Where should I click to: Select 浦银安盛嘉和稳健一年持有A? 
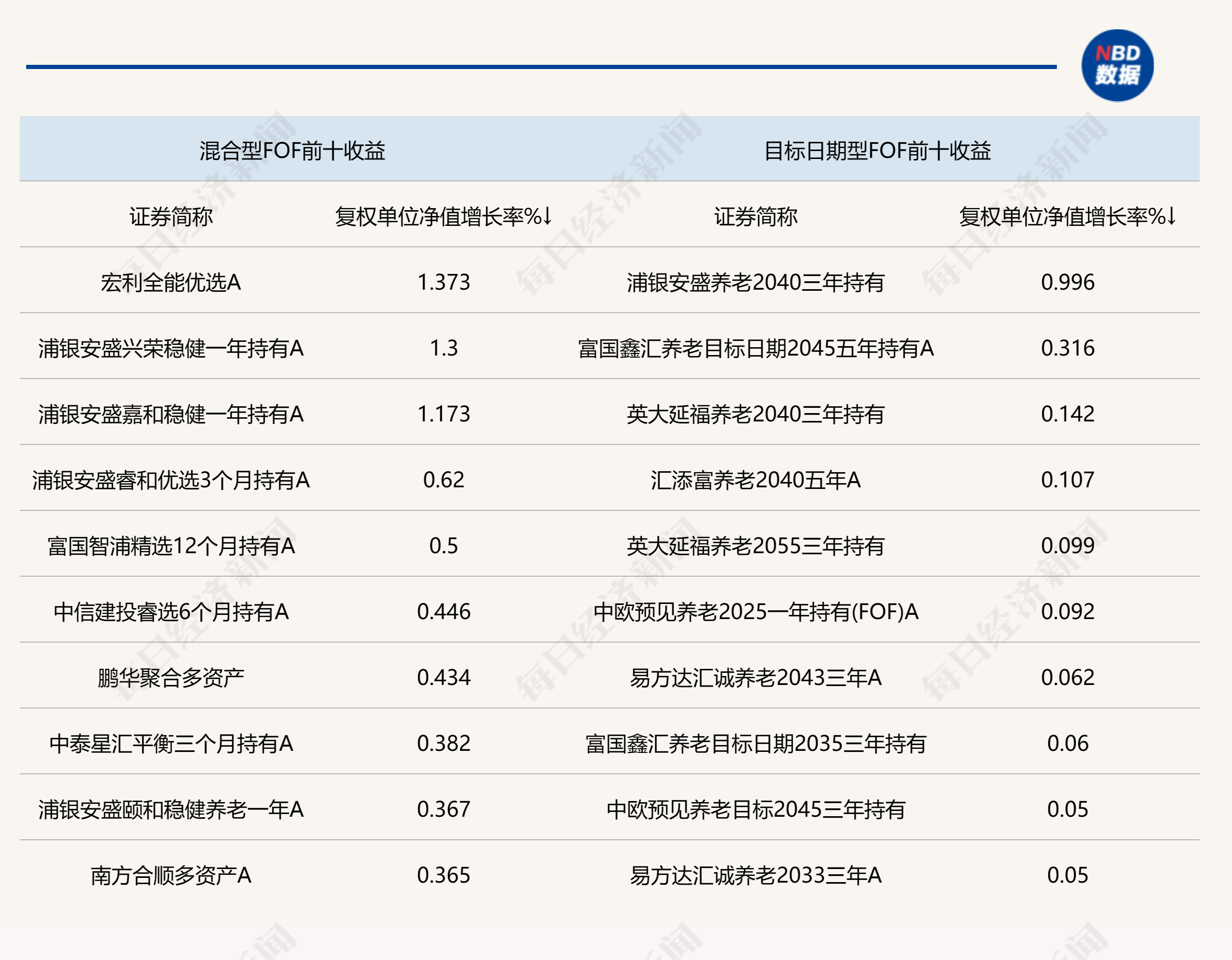171,415
